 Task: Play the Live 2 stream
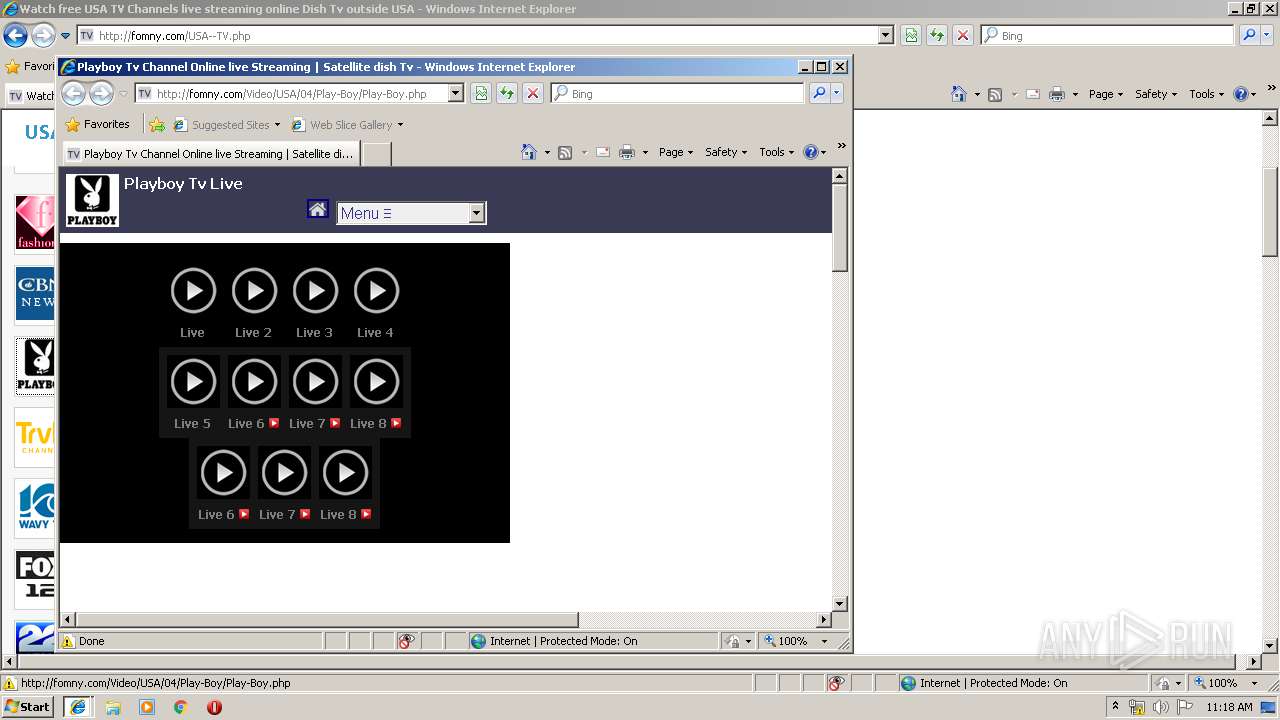[x=254, y=291]
